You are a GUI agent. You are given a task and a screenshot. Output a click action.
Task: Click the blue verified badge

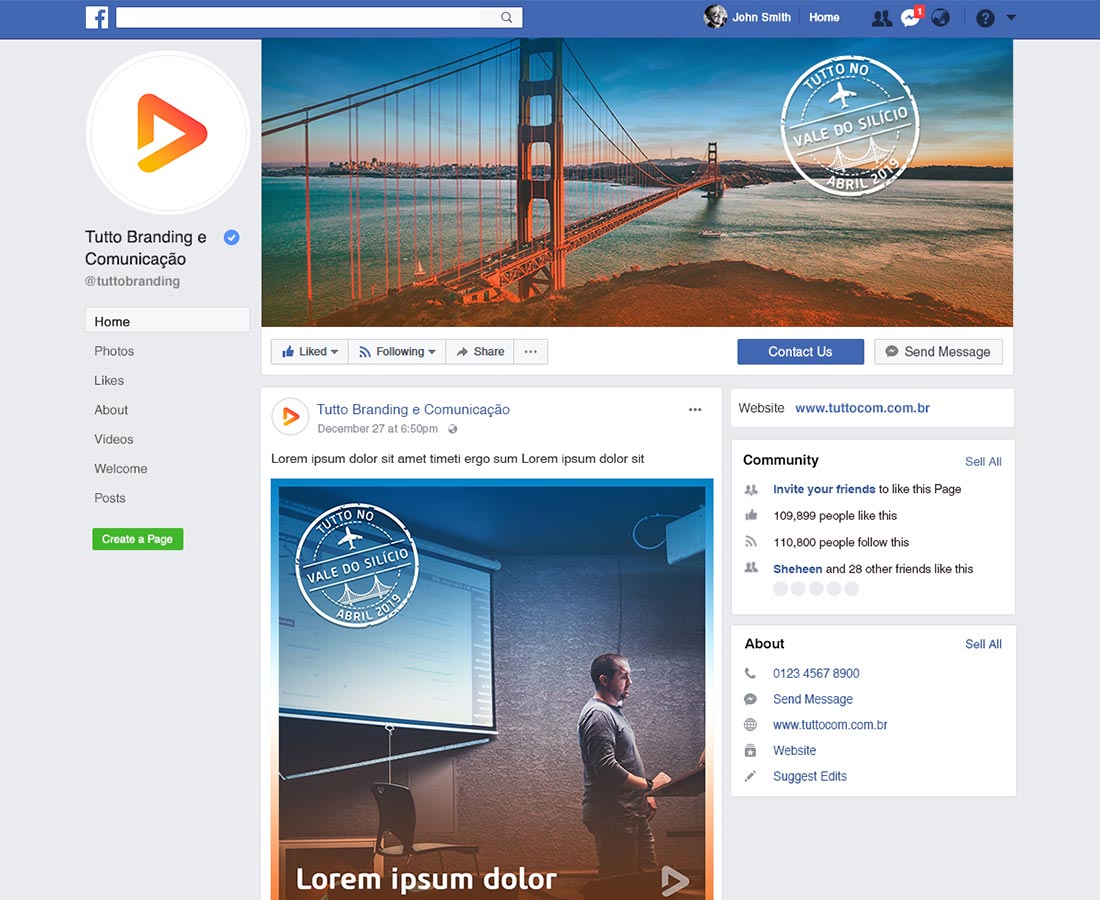(x=232, y=238)
